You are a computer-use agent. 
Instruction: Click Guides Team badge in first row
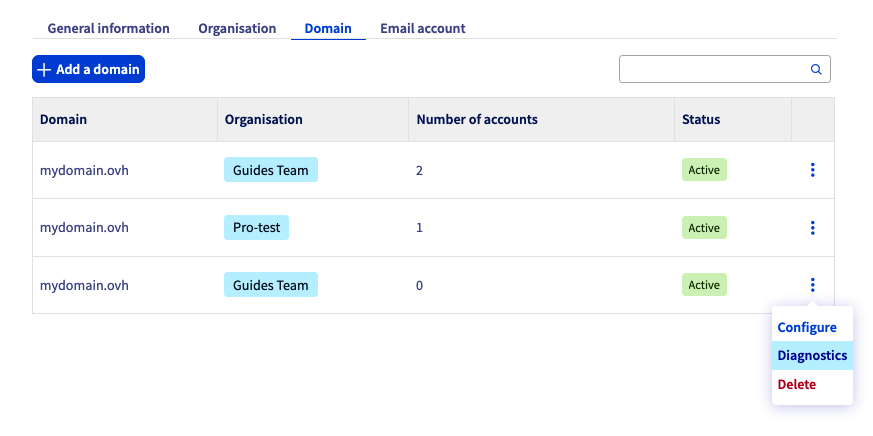270,170
